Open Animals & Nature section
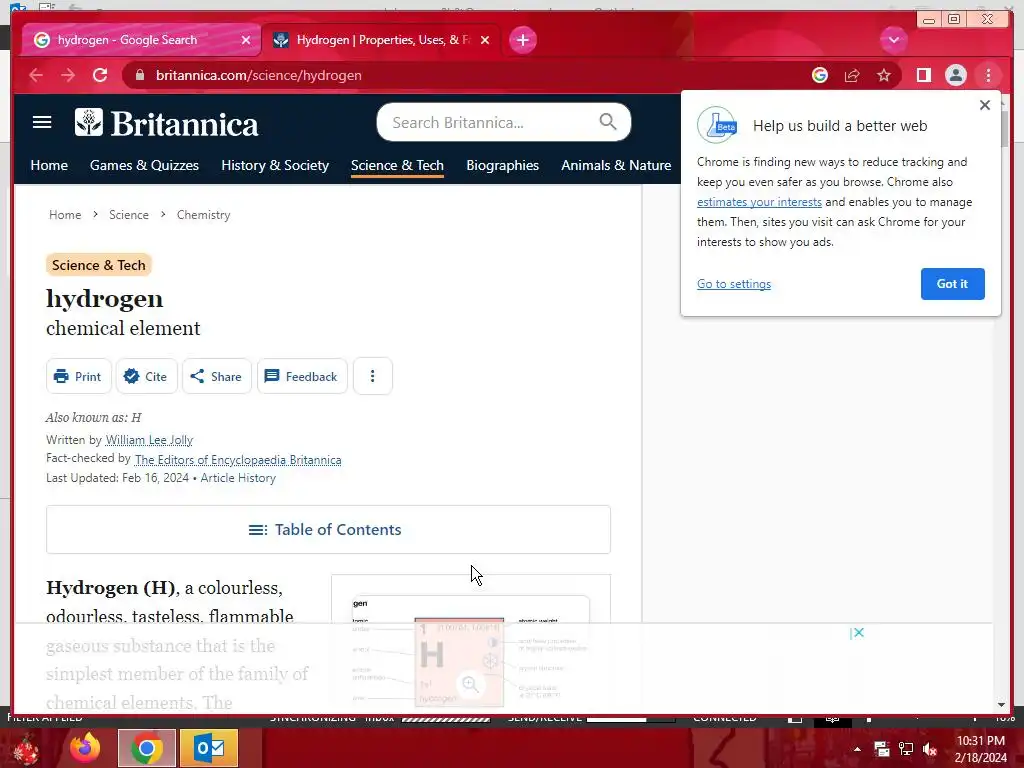The height and width of the screenshot is (768, 1024). 616,165
